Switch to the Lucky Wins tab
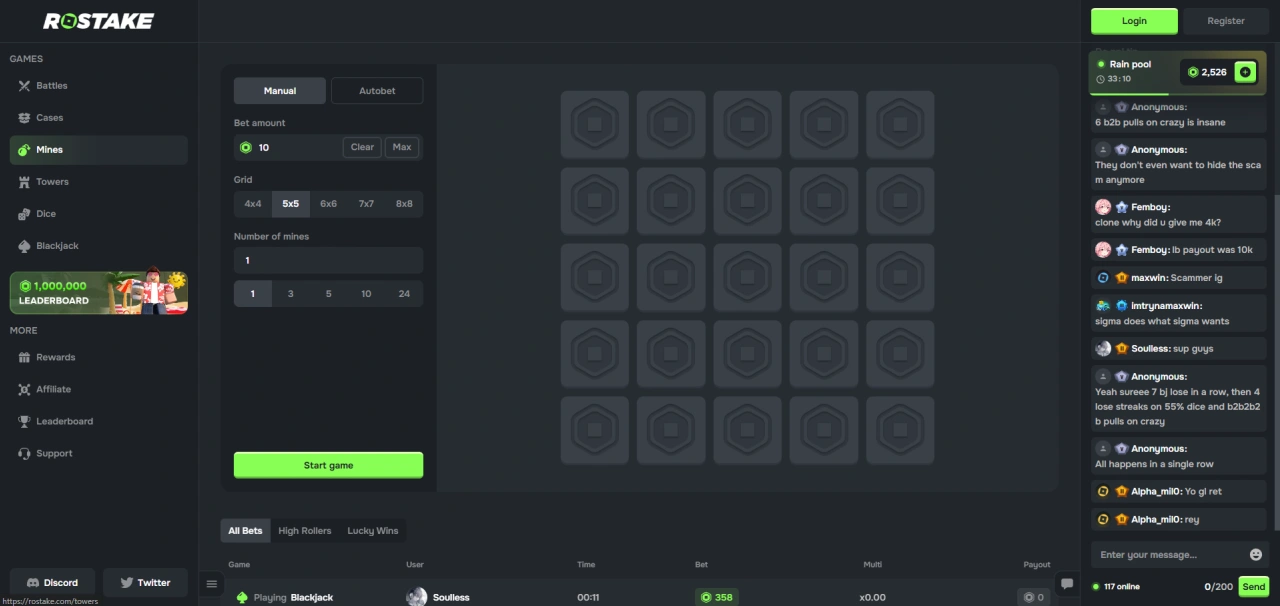The image size is (1280, 606). point(373,531)
